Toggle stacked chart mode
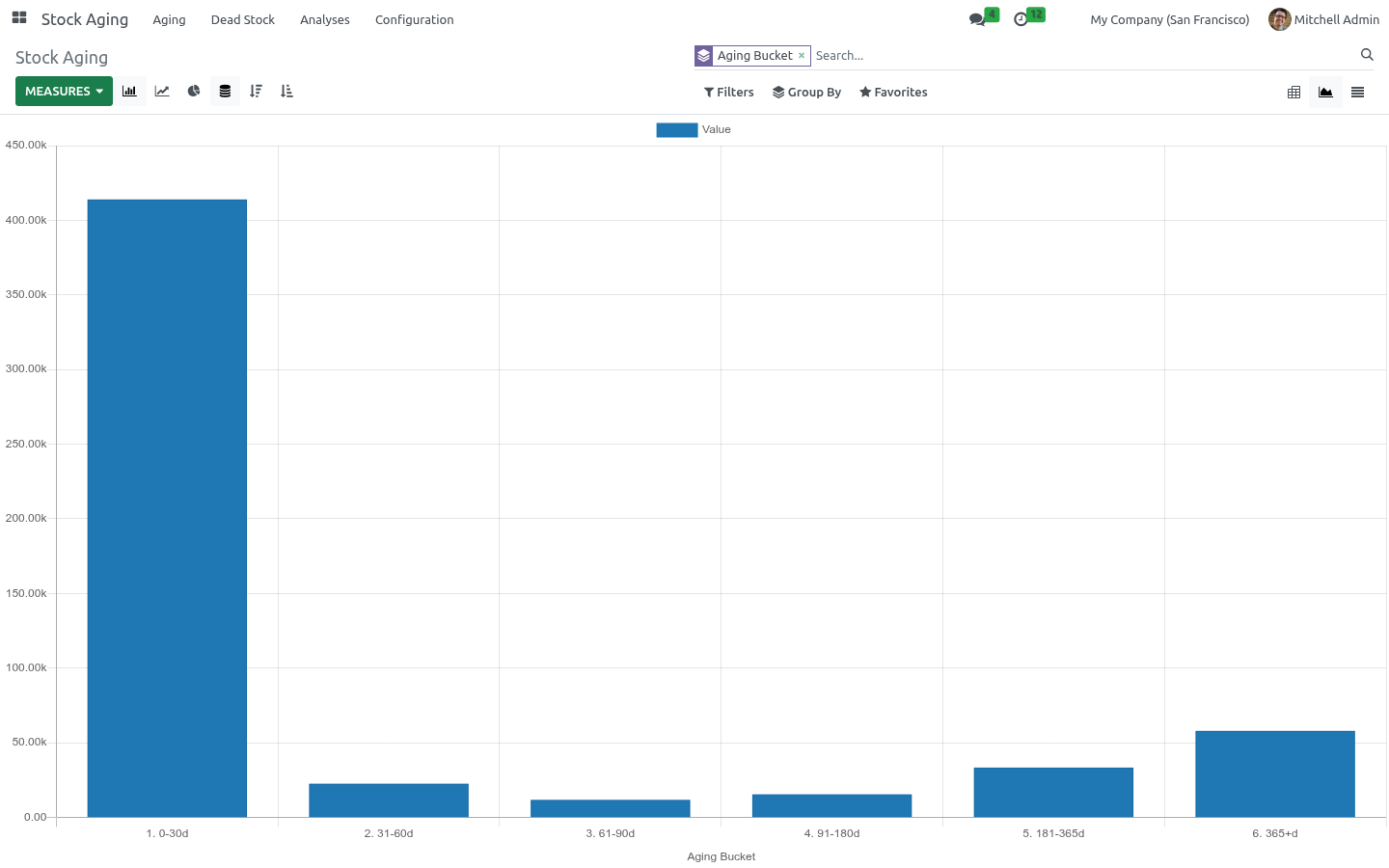 click(x=225, y=92)
